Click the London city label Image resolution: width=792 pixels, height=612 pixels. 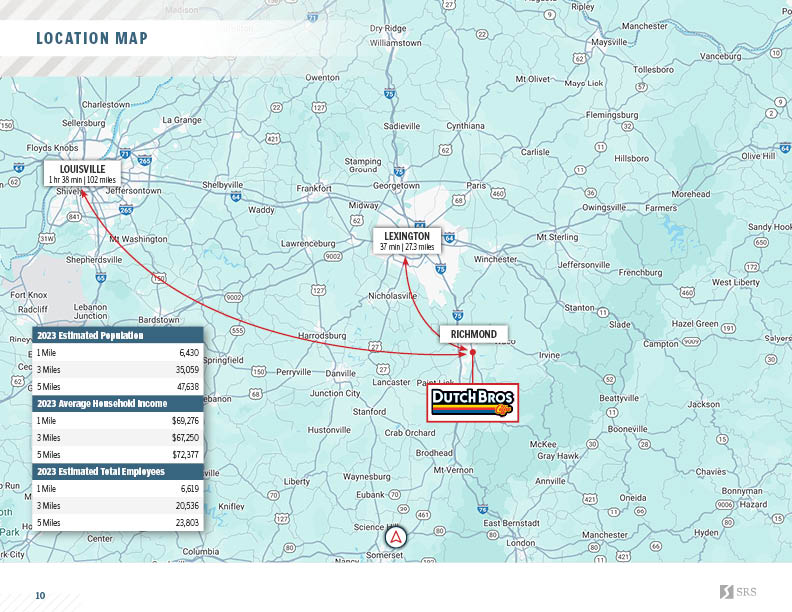(521, 543)
